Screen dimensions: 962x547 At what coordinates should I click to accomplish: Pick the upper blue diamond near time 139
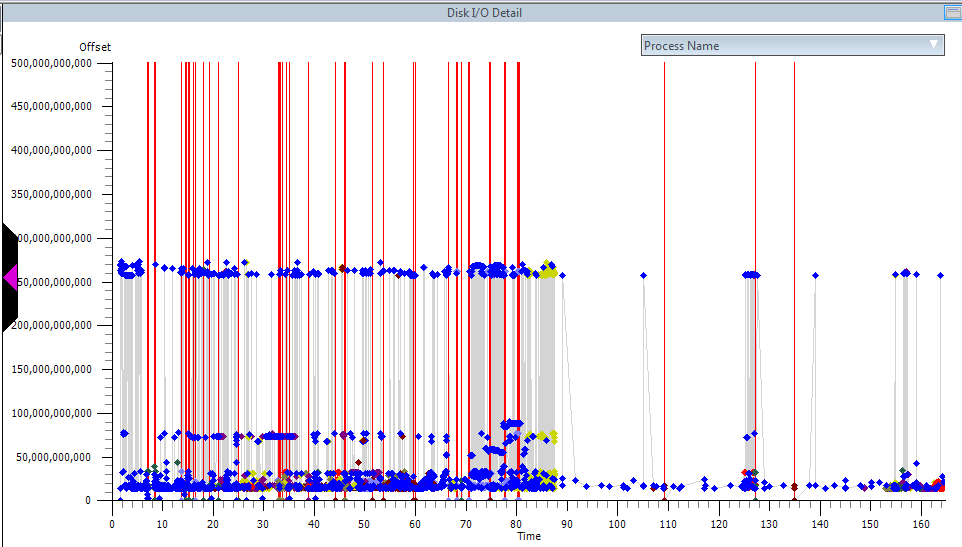click(x=816, y=275)
